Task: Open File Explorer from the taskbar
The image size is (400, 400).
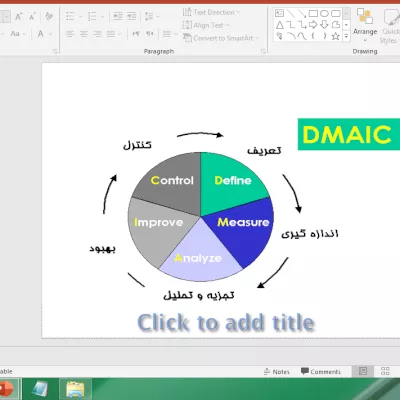Action: 75,389
